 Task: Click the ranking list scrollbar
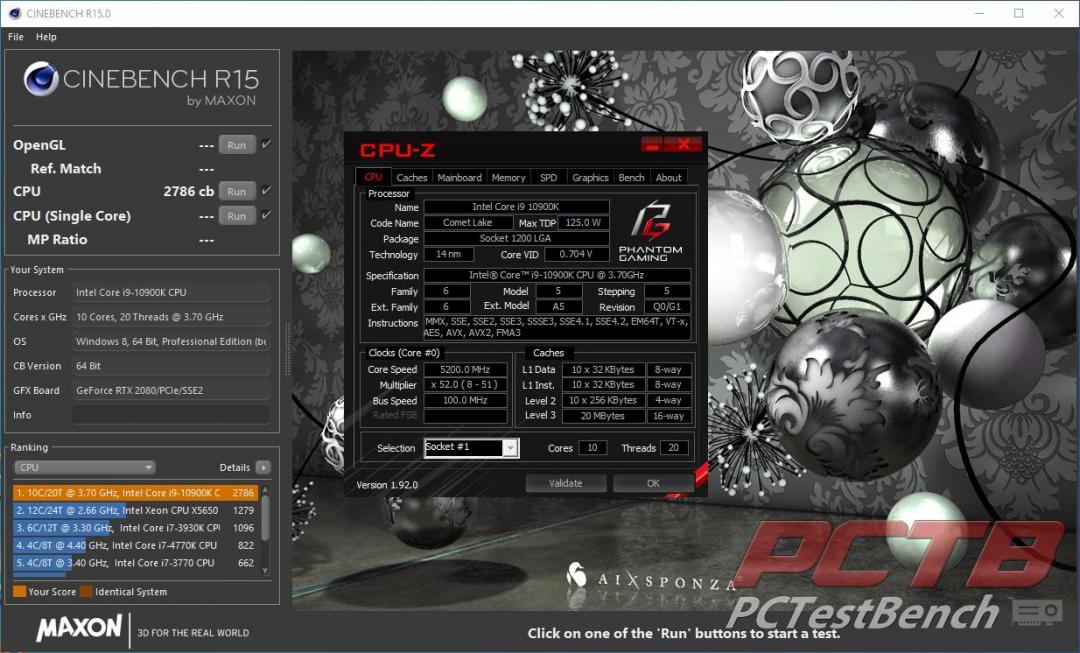[x=265, y=518]
